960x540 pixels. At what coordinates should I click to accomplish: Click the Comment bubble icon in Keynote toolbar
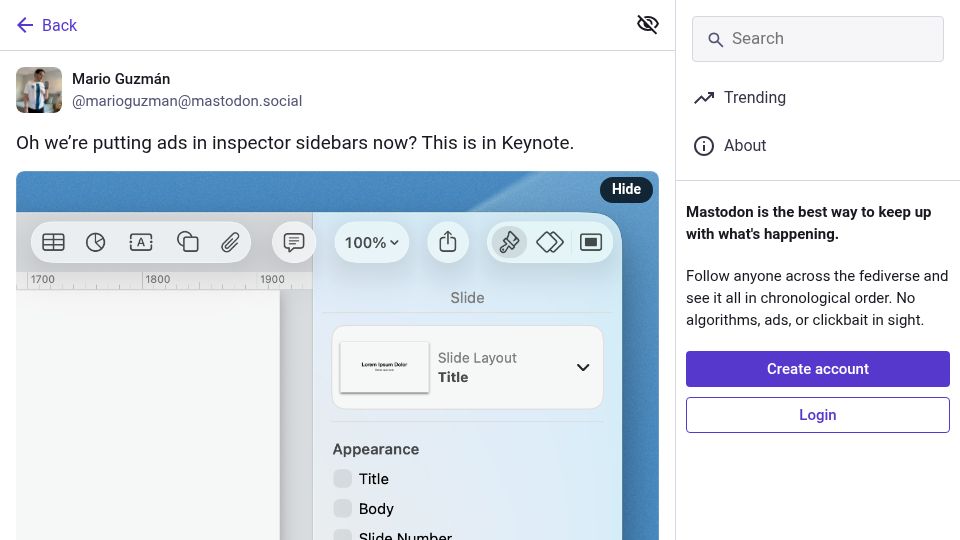[x=294, y=242]
